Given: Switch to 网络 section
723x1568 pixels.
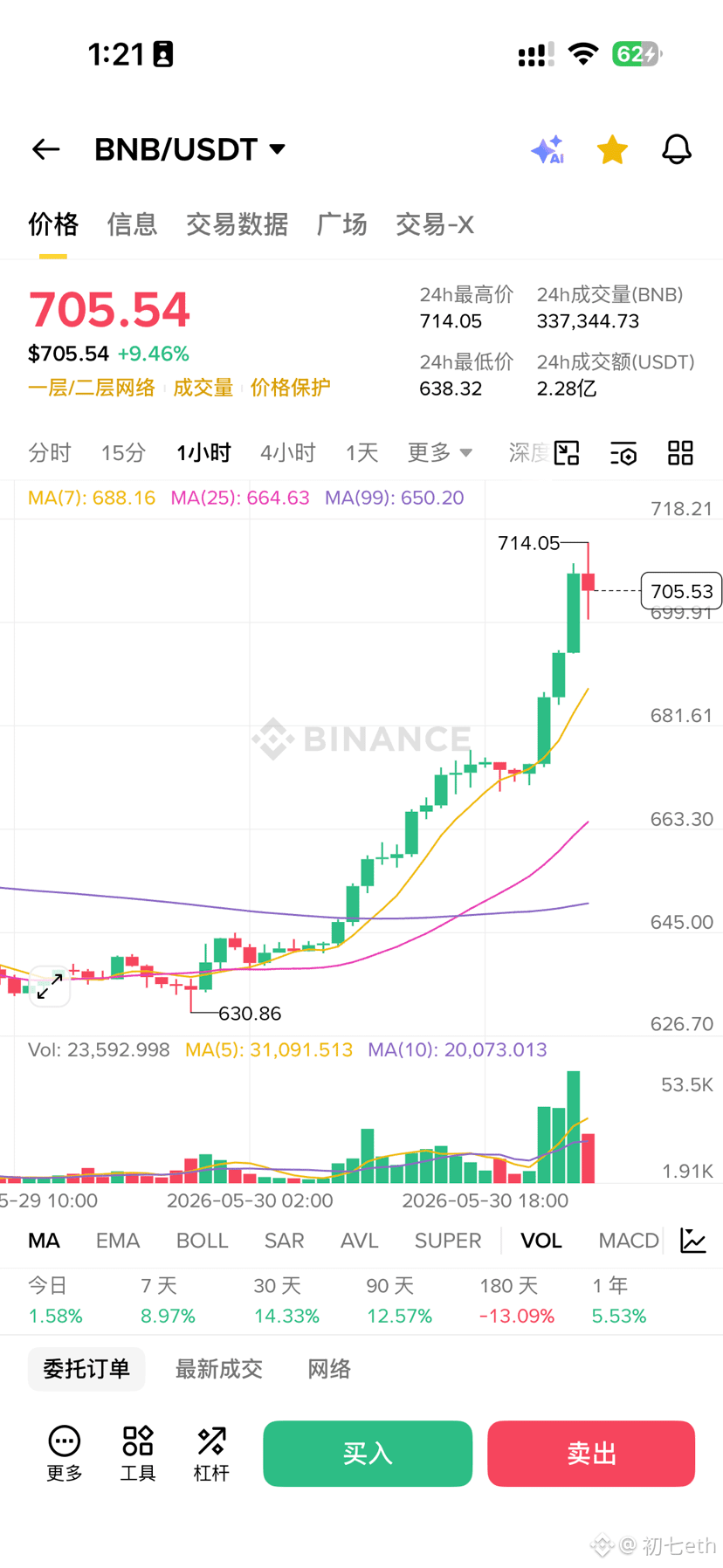Looking at the screenshot, I should click(x=329, y=1369).
